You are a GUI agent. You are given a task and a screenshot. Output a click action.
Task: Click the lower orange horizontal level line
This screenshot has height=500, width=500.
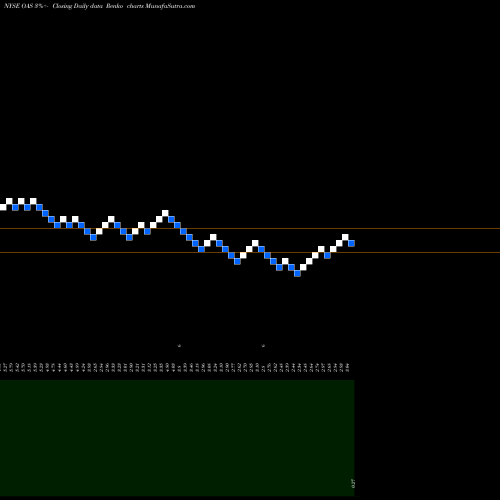250,253
